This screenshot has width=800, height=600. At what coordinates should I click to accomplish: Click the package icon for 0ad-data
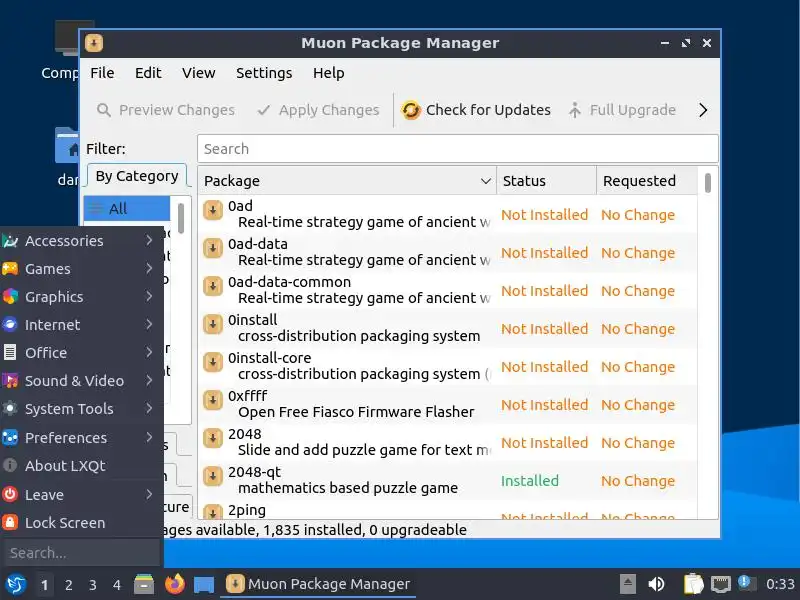[213, 248]
